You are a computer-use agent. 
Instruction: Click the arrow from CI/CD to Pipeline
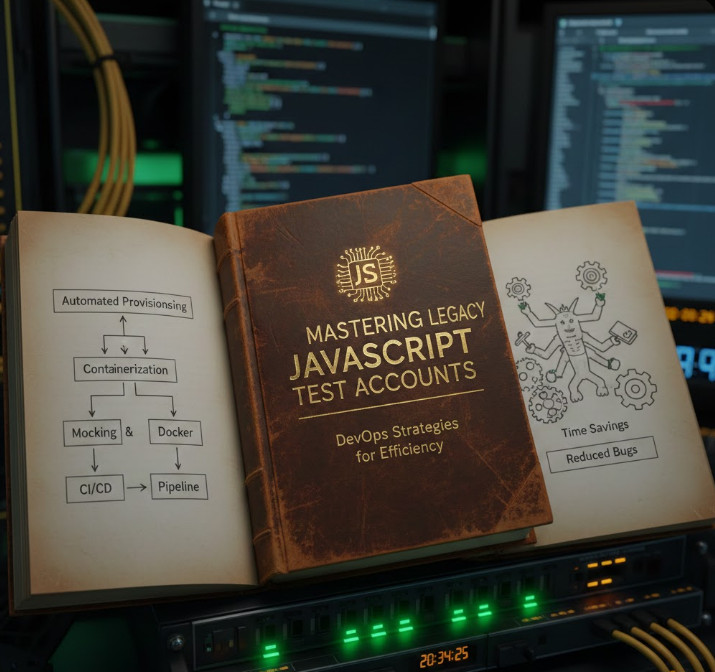click(136, 487)
